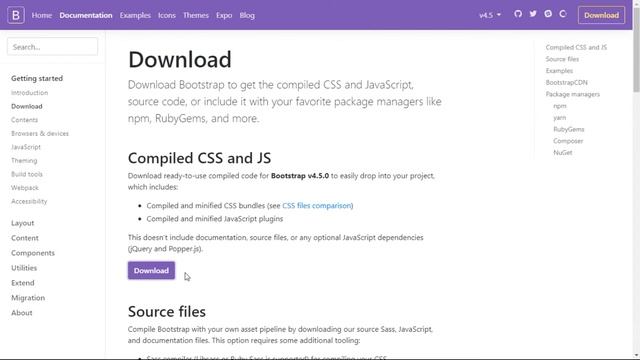Open Build tools in sidebar
The height and width of the screenshot is (360, 640).
pyautogui.click(x=27, y=174)
